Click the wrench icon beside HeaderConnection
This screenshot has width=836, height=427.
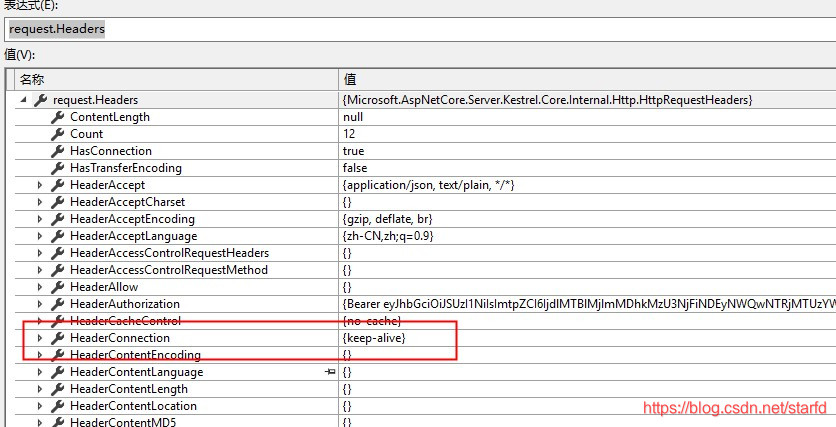[x=57, y=338]
